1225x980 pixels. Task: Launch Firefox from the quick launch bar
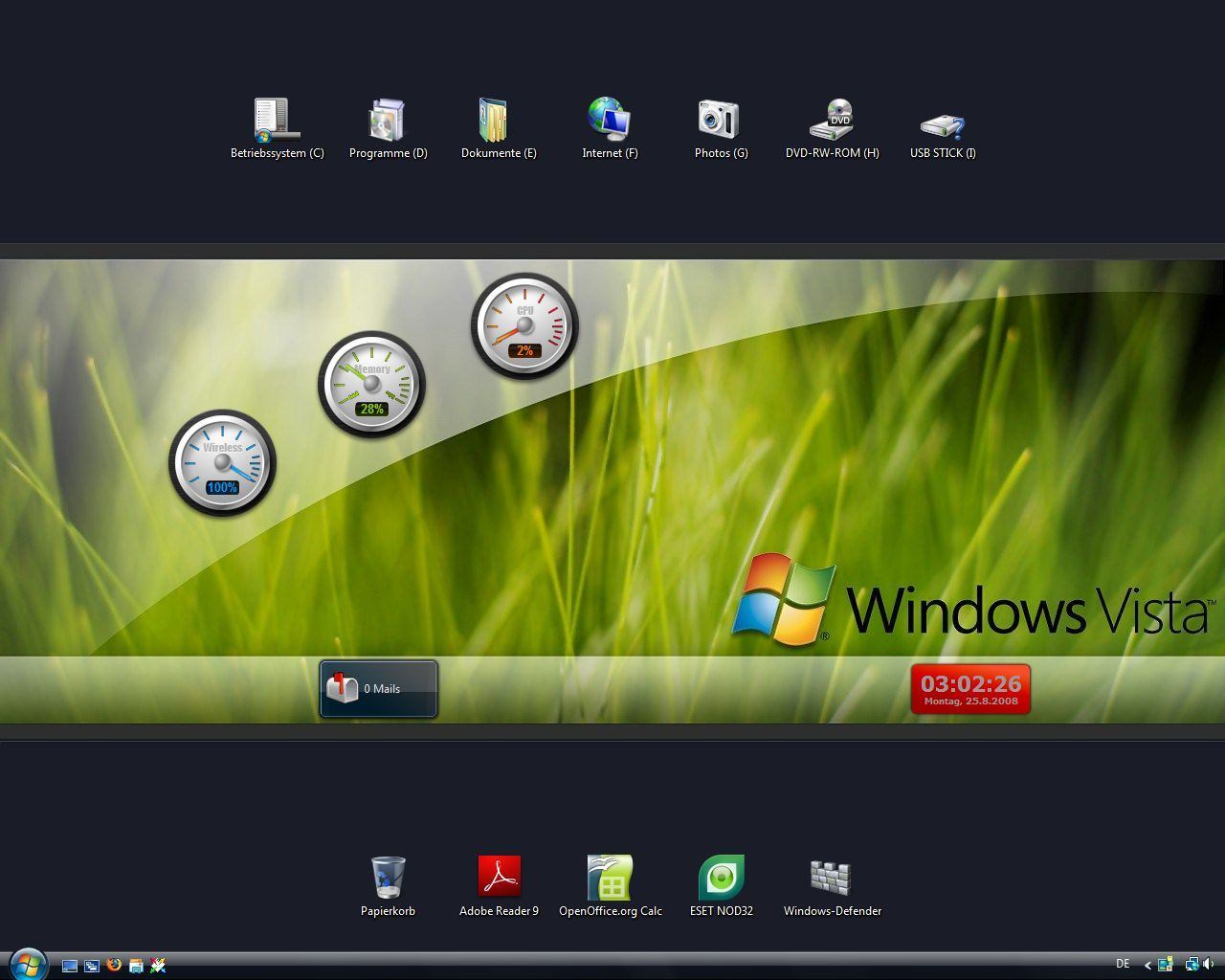[114, 965]
